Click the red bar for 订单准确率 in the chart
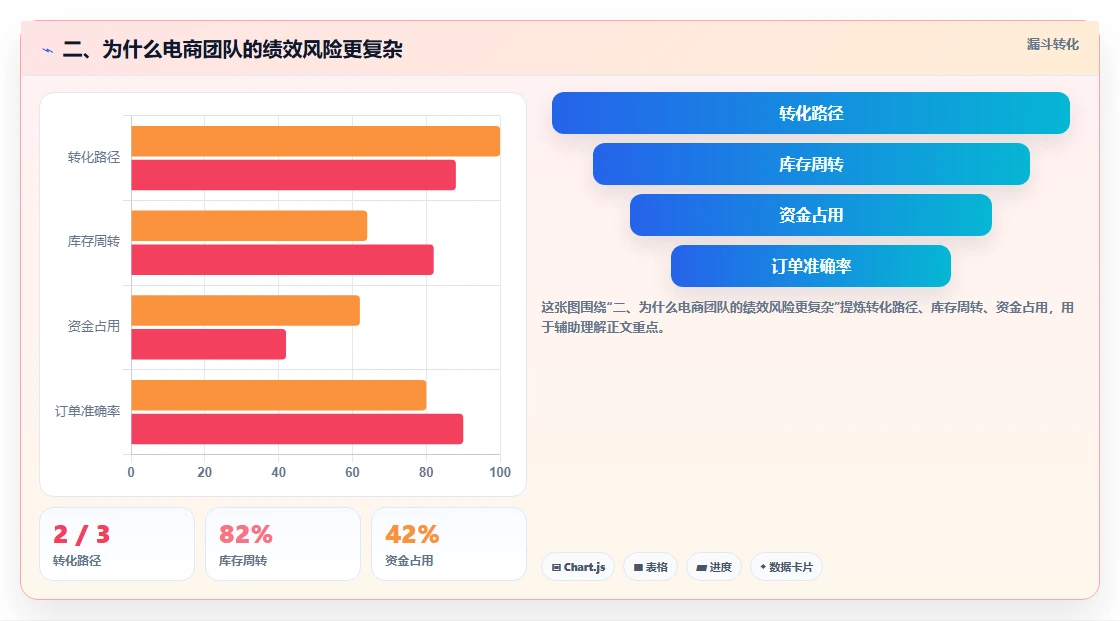1120x621 pixels. 297,429
